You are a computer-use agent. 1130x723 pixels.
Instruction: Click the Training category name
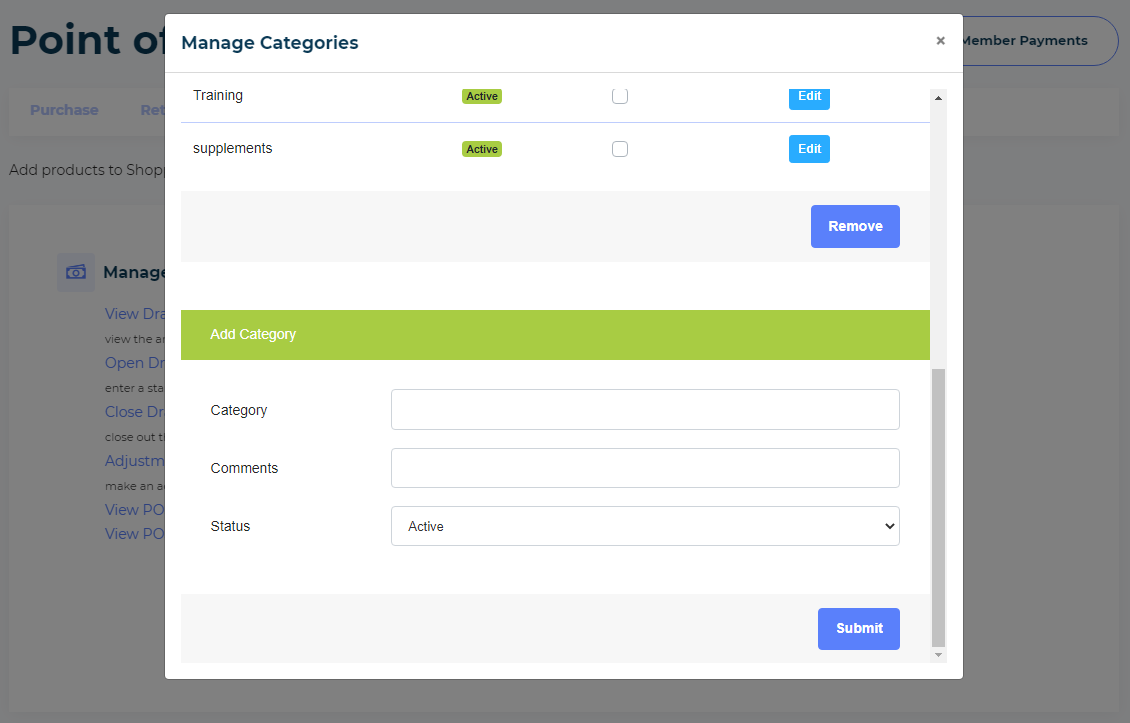click(x=218, y=95)
